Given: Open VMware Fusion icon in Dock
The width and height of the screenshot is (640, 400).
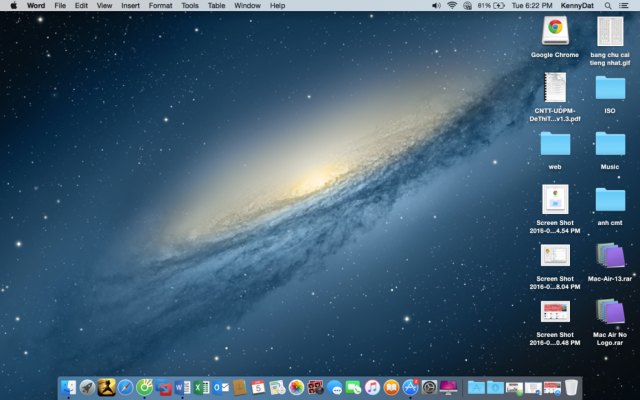Looking at the screenshot, I should pos(163,387).
